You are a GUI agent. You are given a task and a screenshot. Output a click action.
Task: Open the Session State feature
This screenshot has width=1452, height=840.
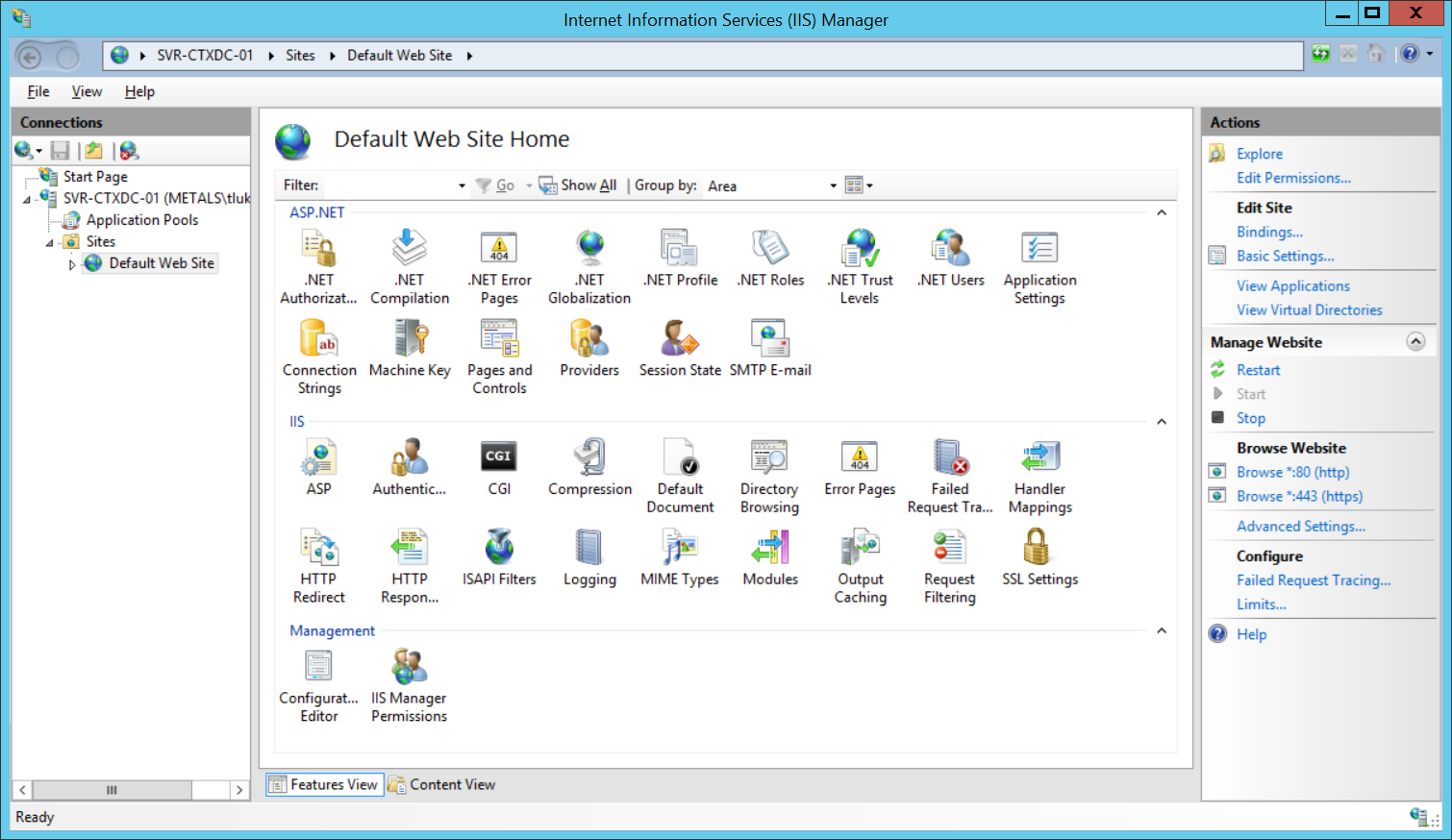point(680,349)
